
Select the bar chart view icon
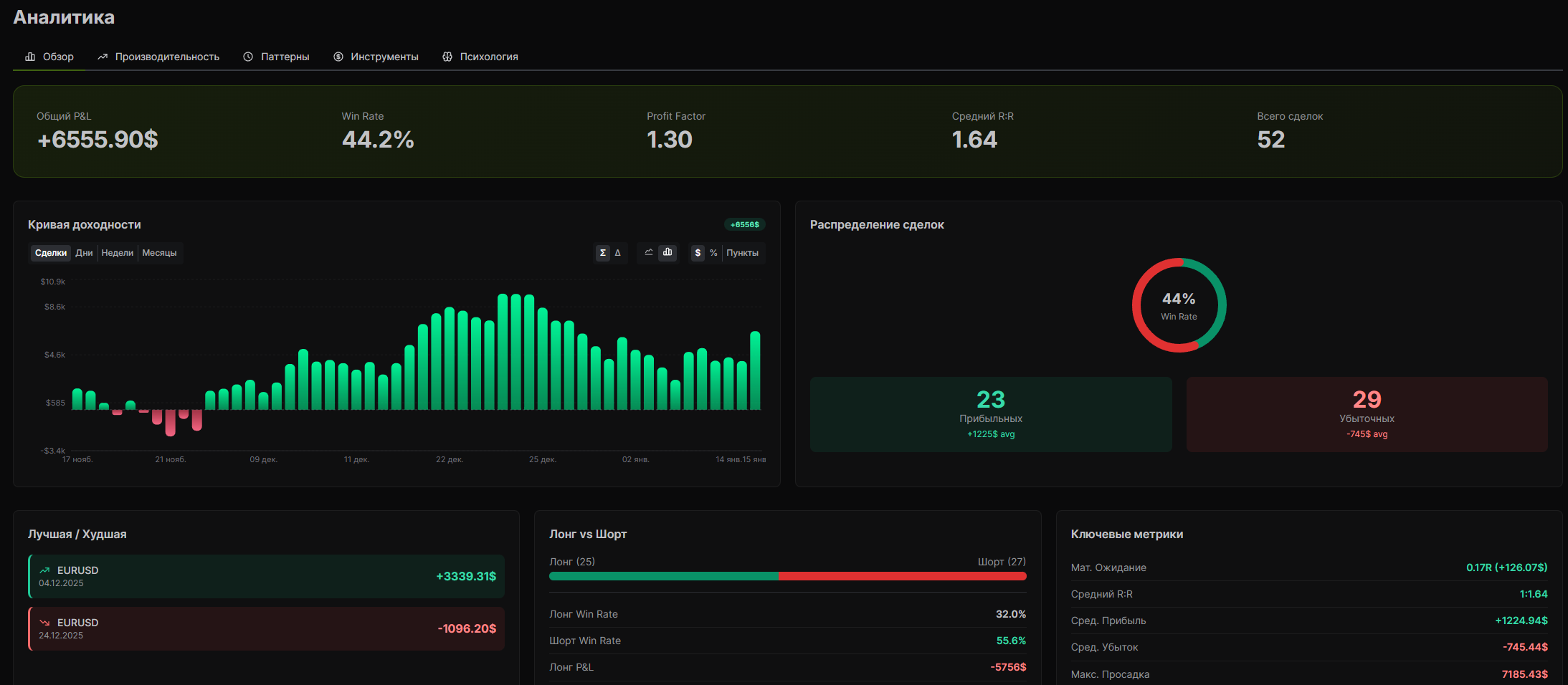667,252
